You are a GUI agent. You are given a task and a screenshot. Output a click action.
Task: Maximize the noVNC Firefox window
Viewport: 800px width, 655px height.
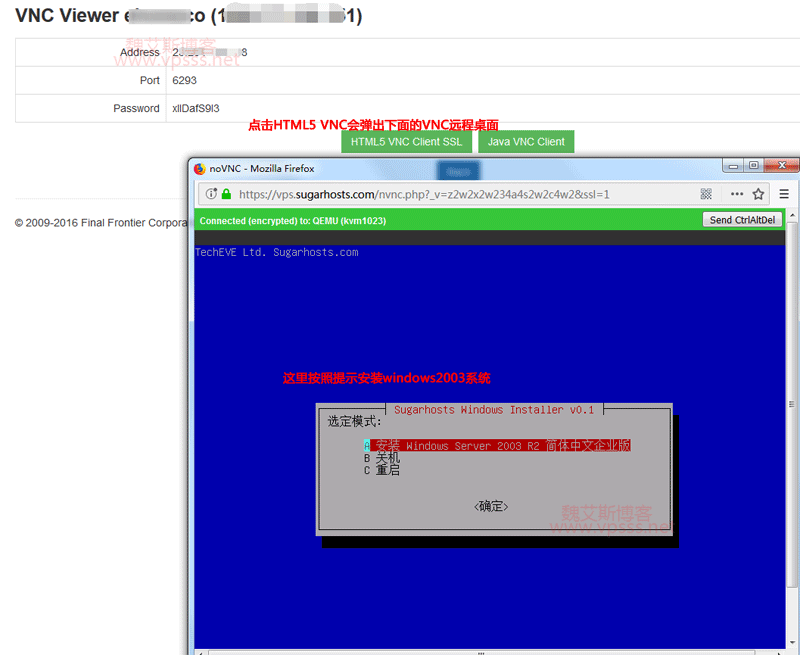point(754,166)
